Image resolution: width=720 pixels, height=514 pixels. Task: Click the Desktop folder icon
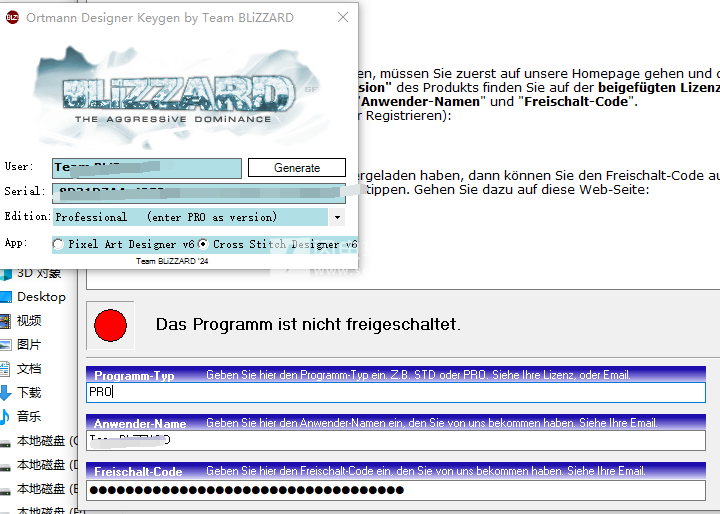tap(6, 297)
